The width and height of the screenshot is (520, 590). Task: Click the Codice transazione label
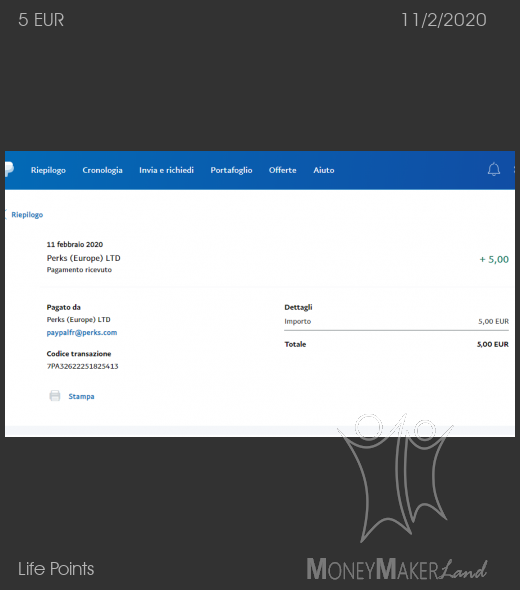point(79,354)
